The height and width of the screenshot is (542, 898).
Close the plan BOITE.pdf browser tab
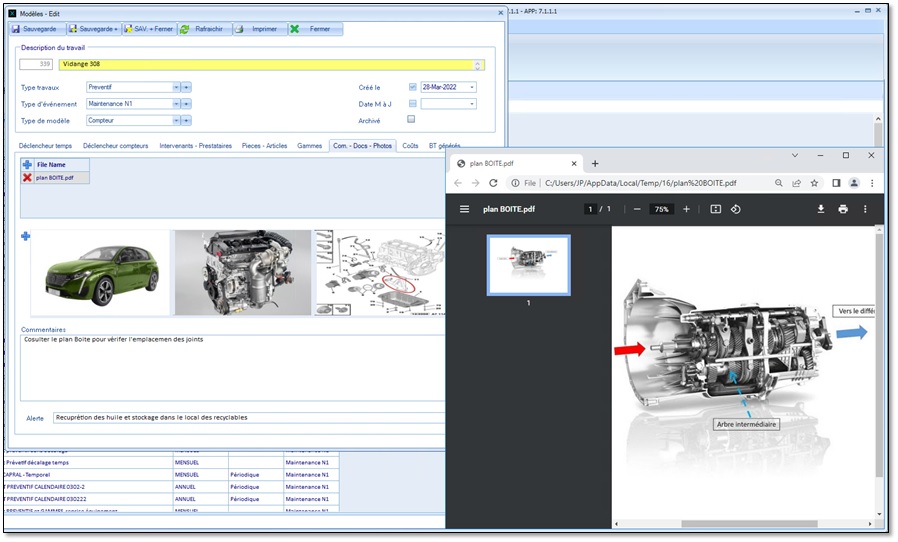[574, 164]
